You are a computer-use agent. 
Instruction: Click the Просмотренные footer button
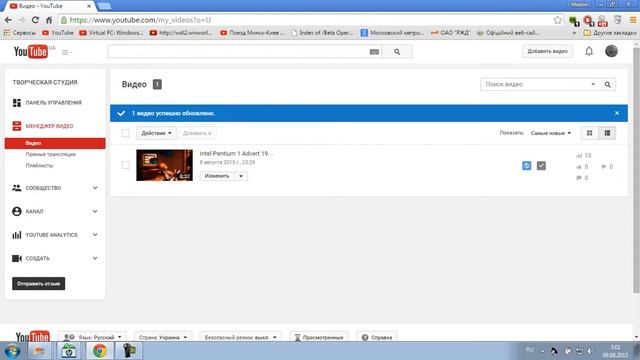(x=319, y=337)
